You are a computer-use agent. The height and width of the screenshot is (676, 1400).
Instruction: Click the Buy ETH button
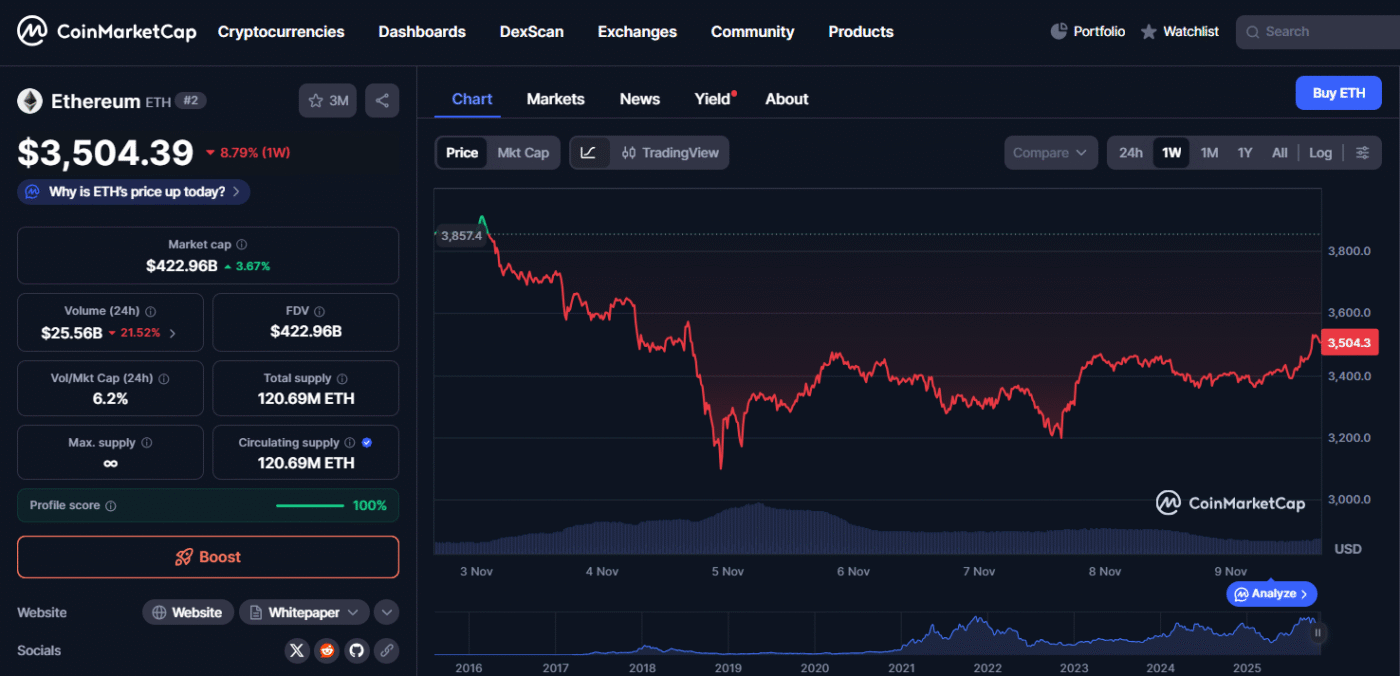pyautogui.click(x=1338, y=93)
